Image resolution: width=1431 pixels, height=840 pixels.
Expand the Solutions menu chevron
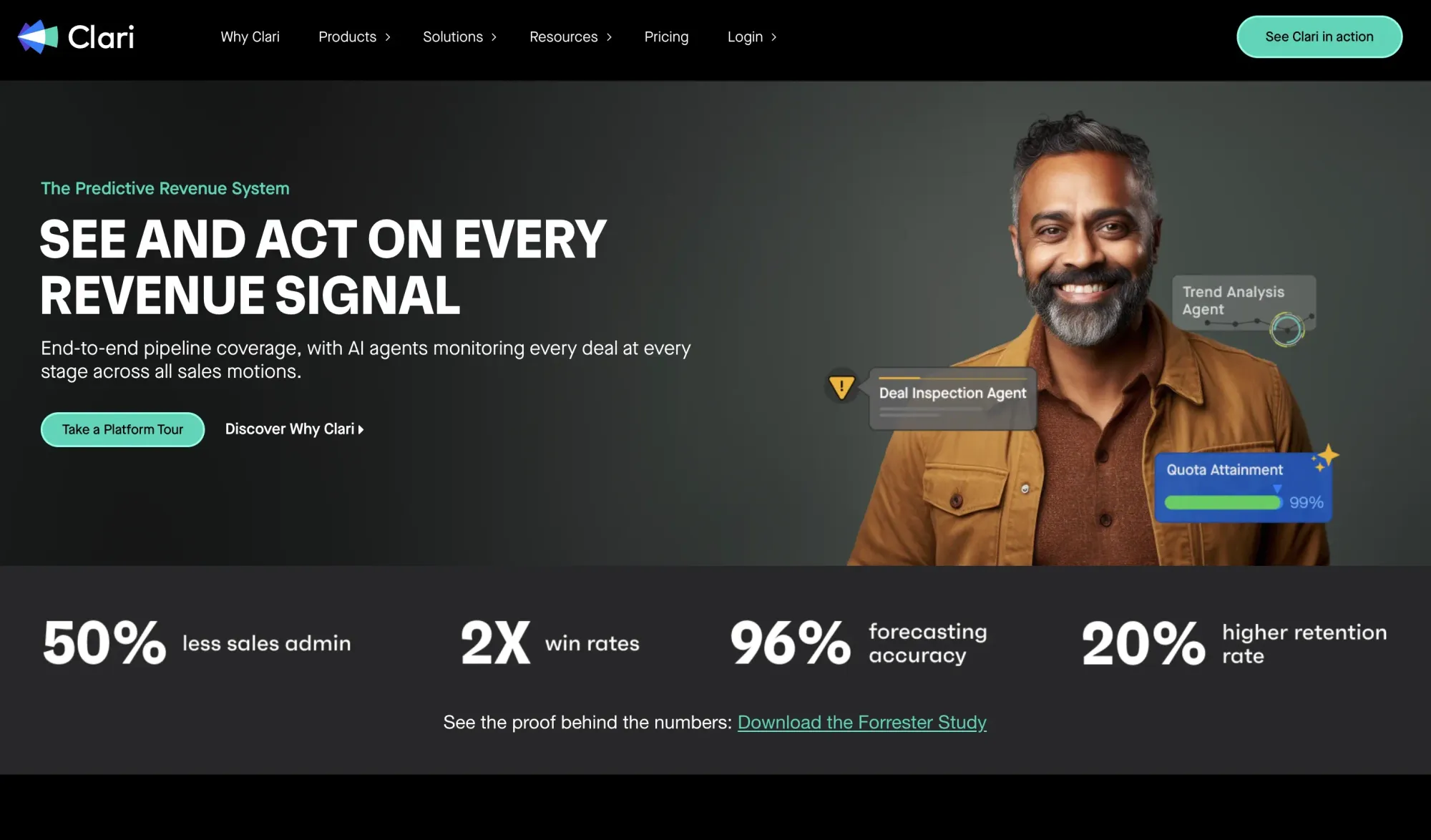tap(494, 37)
